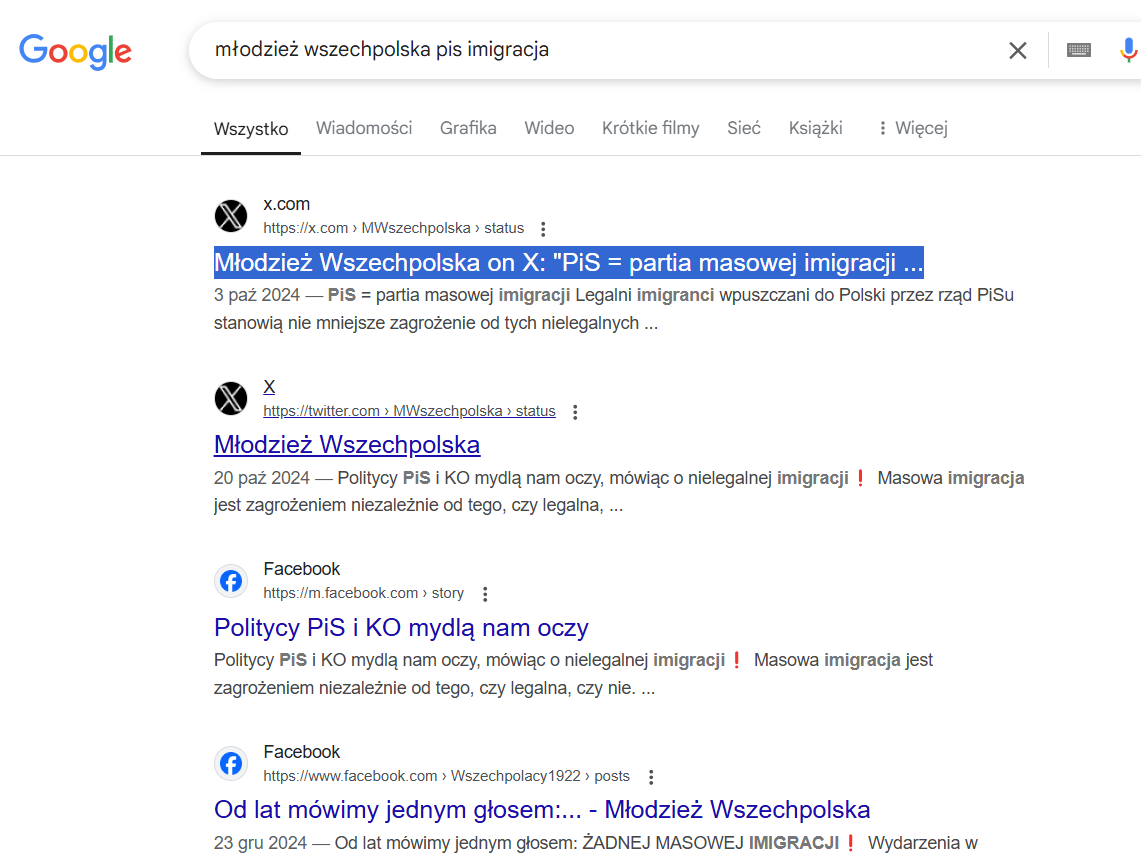Switch to the Grafika tab
This screenshot has height=855, width=1141.
pos(468,128)
